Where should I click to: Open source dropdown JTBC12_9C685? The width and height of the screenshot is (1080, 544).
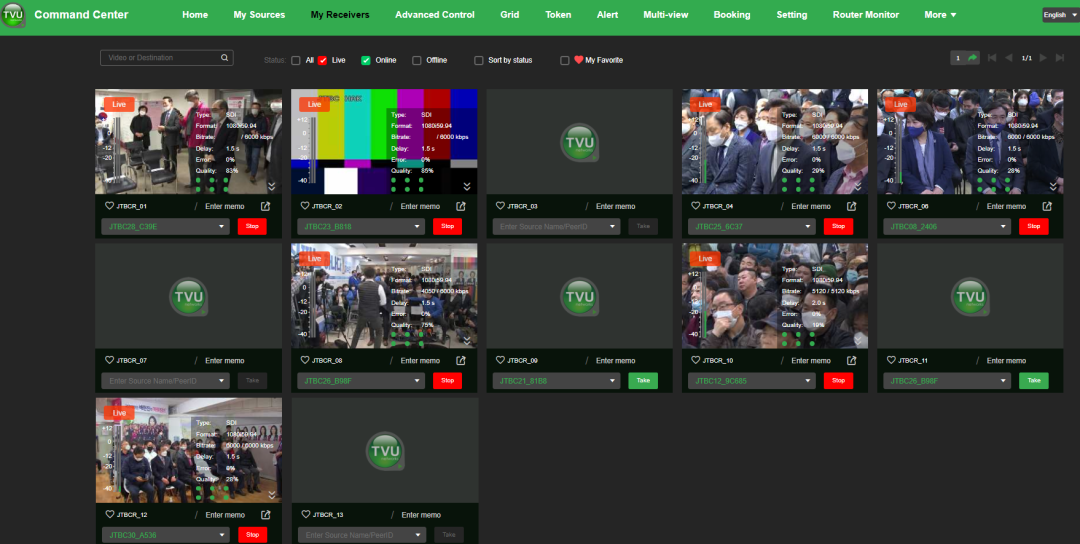pyautogui.click(x=751, y=381)
